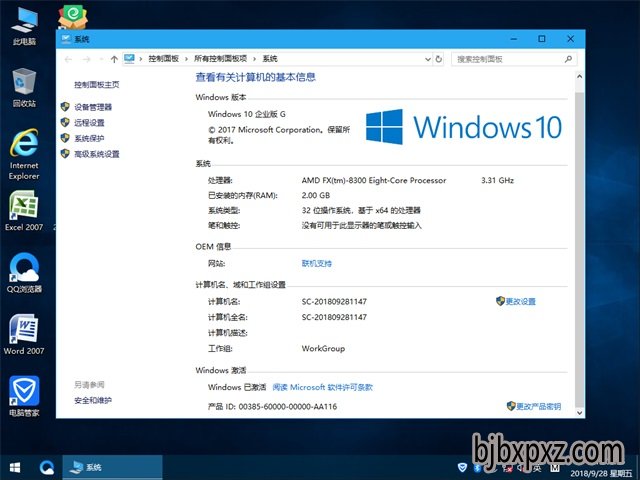Viewport: 640px width, 480px height.
Task: Open 高级系统设置 in the sidebar
Action: point(96,154)
